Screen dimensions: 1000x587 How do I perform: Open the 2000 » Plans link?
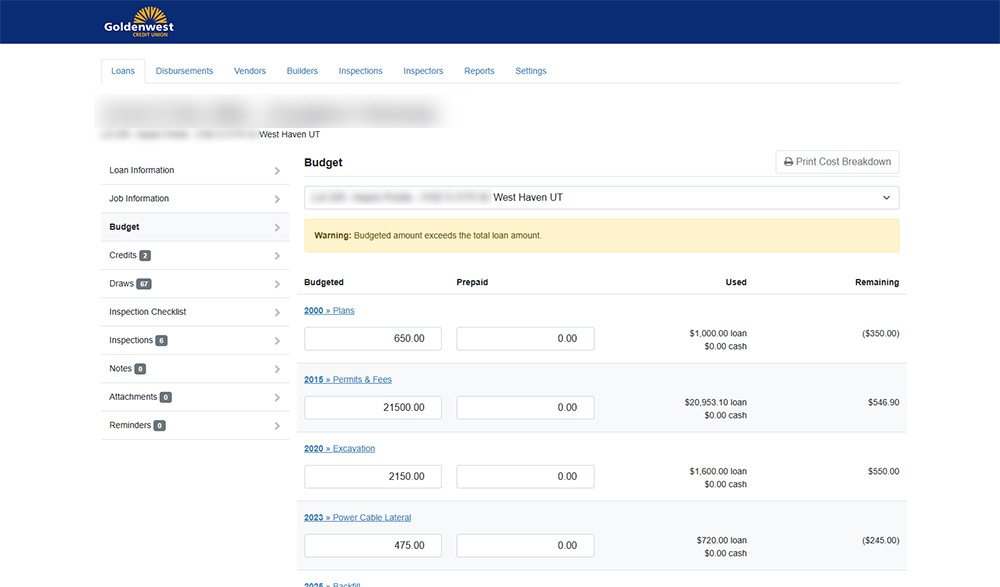click(329, 311)
